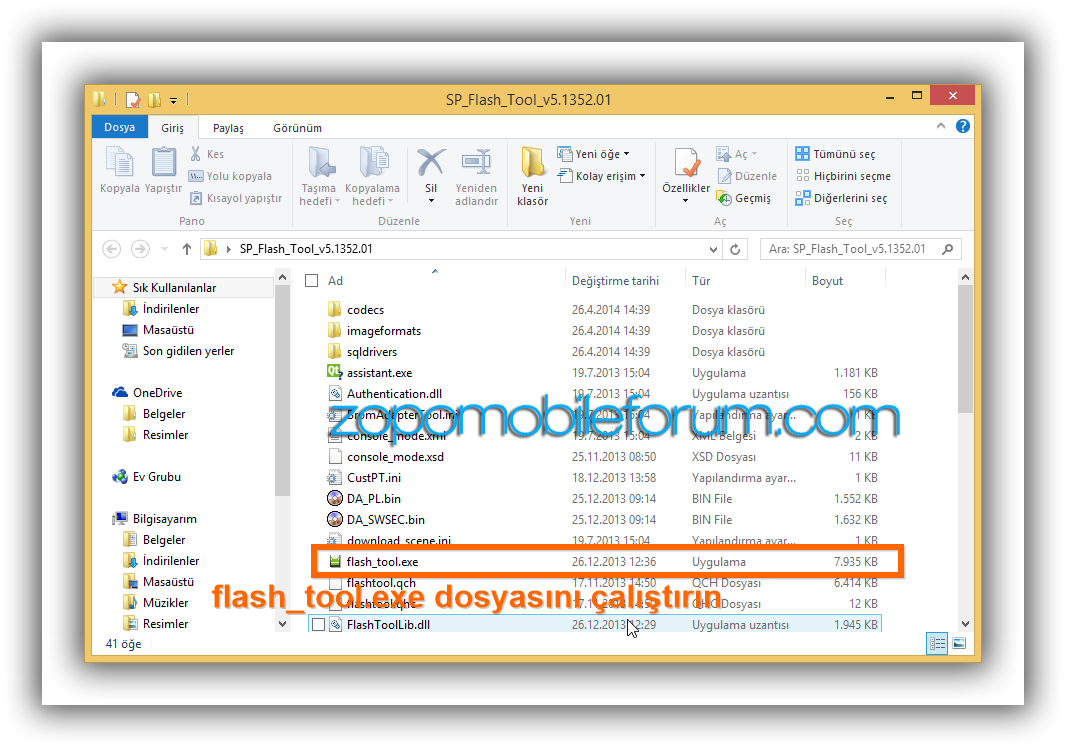1066x747 pixels.
Task: Open the Dosya menu tab
Action: 119,128
